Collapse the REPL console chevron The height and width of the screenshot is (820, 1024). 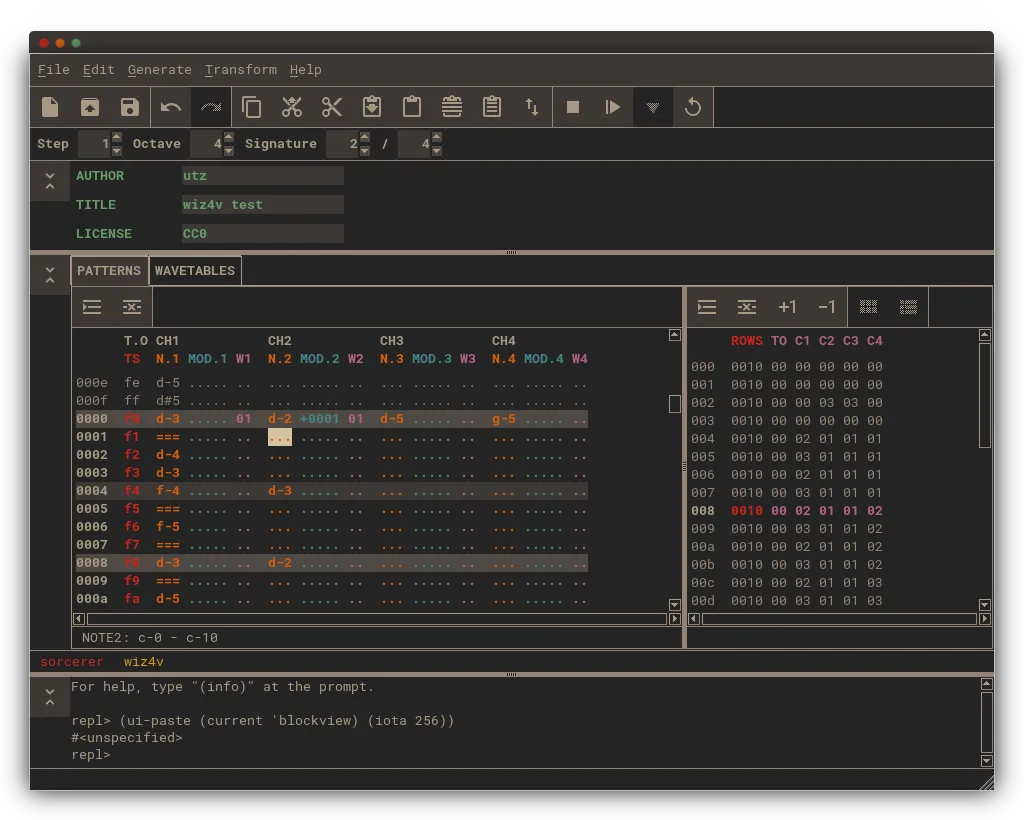(x=49, y=697)
